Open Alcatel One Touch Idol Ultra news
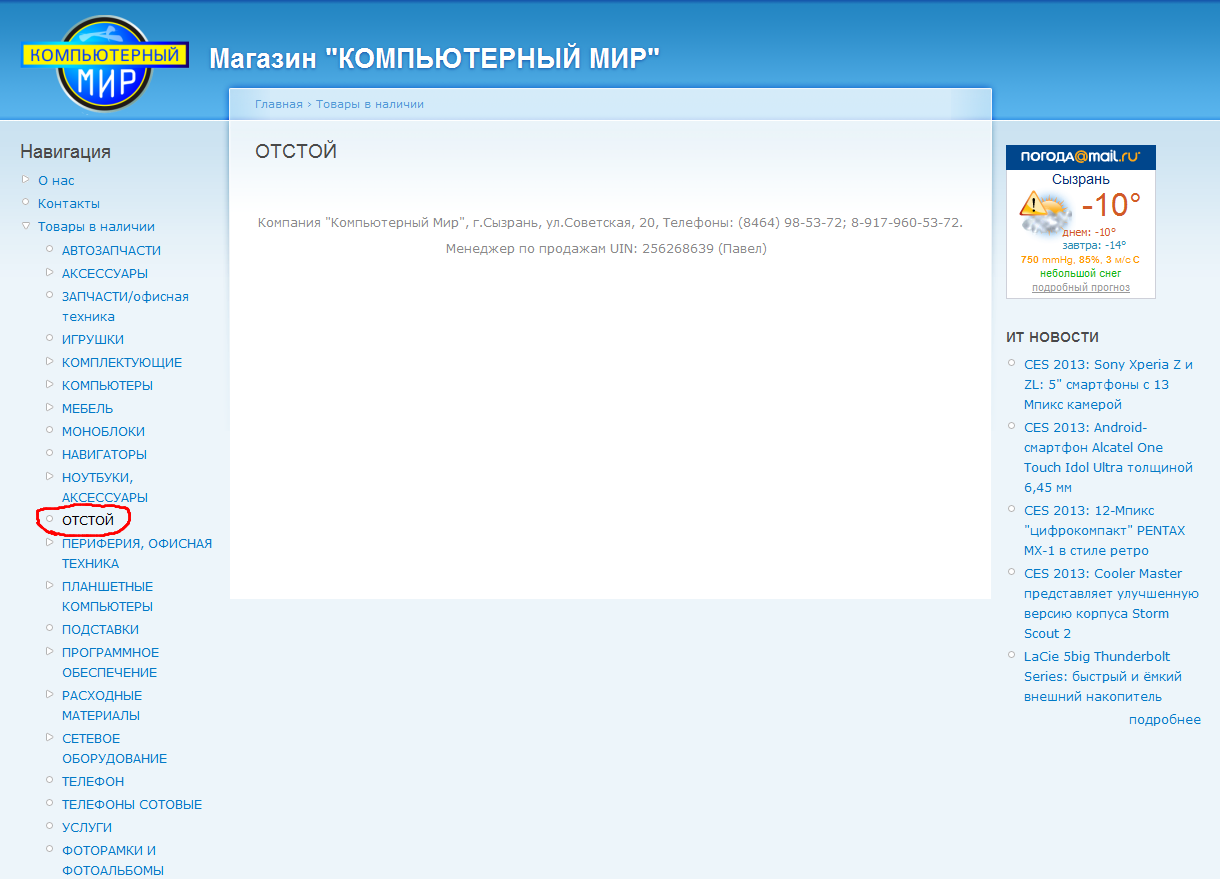This screenshot has width=1220, height=879. [1108, 458]
